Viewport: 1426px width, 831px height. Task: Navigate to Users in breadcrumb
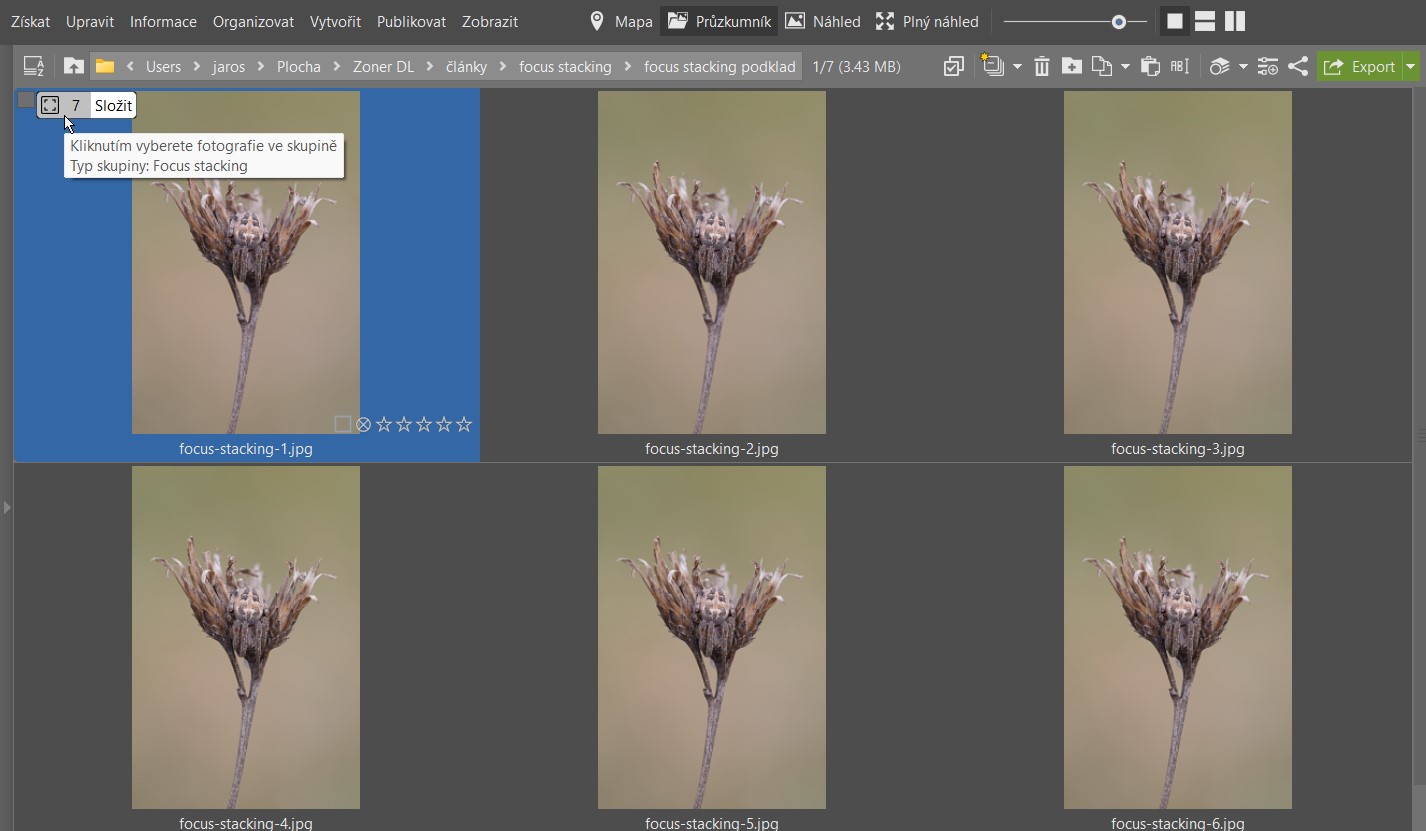163,67
